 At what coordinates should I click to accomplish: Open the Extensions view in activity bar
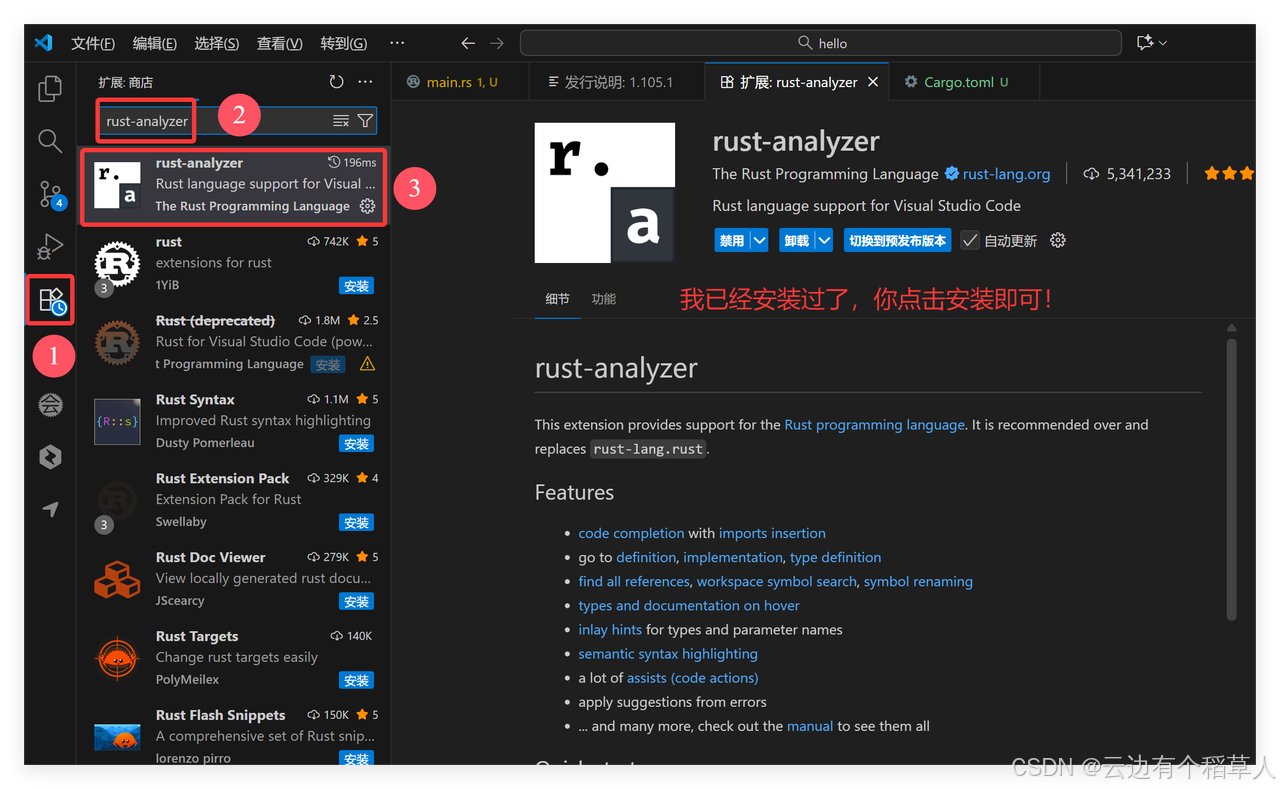52,300
